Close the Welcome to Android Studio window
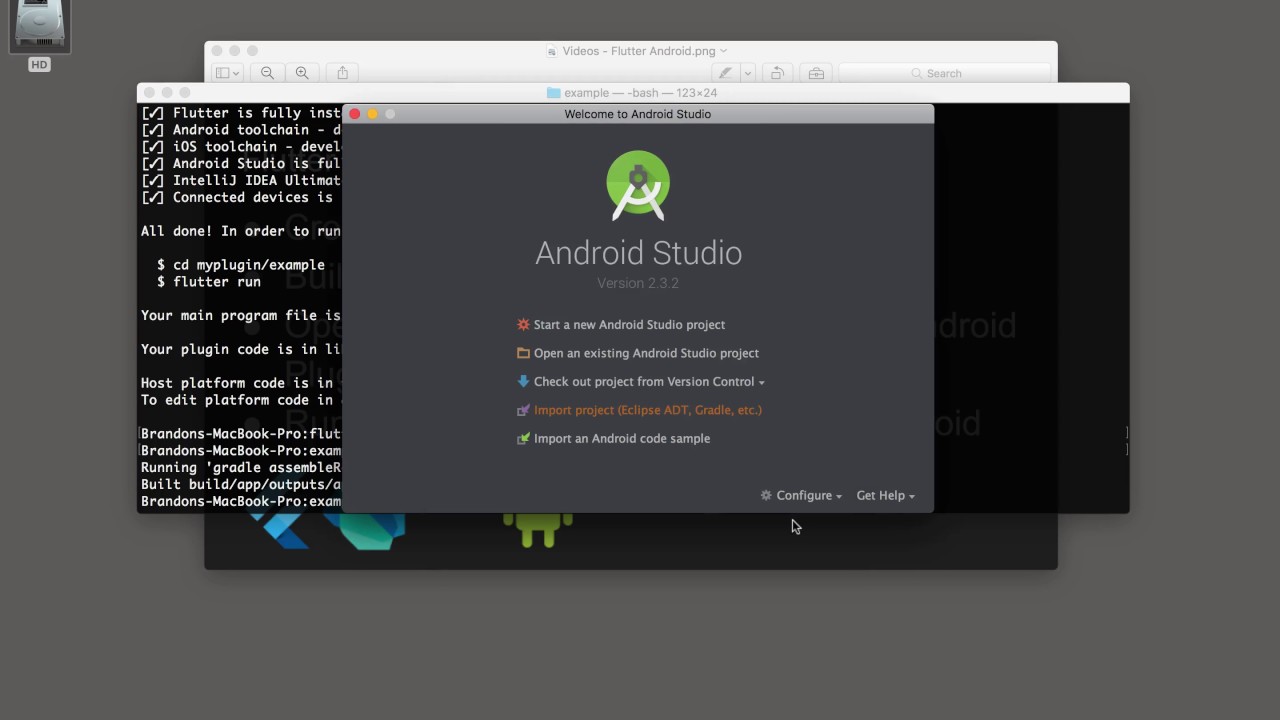The image size is (1280, 720). [354, 114]
